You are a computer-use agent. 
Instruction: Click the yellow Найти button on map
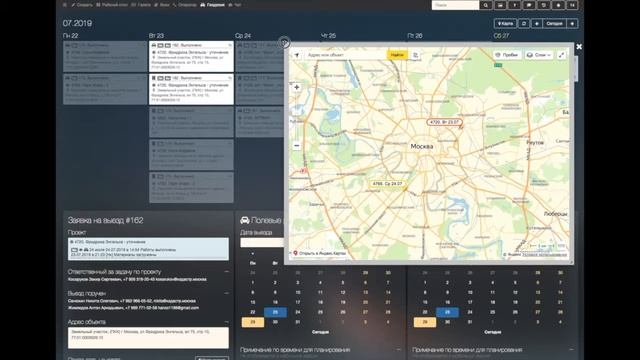pyautogui.click(x=397, y=55)
